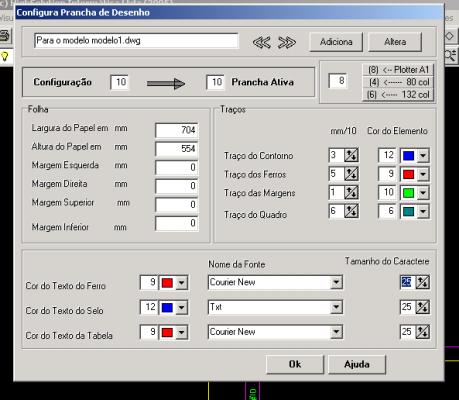Edit Traço das Margens color number 10
This screenshot has width=459, height=400.
pos(387,193)
